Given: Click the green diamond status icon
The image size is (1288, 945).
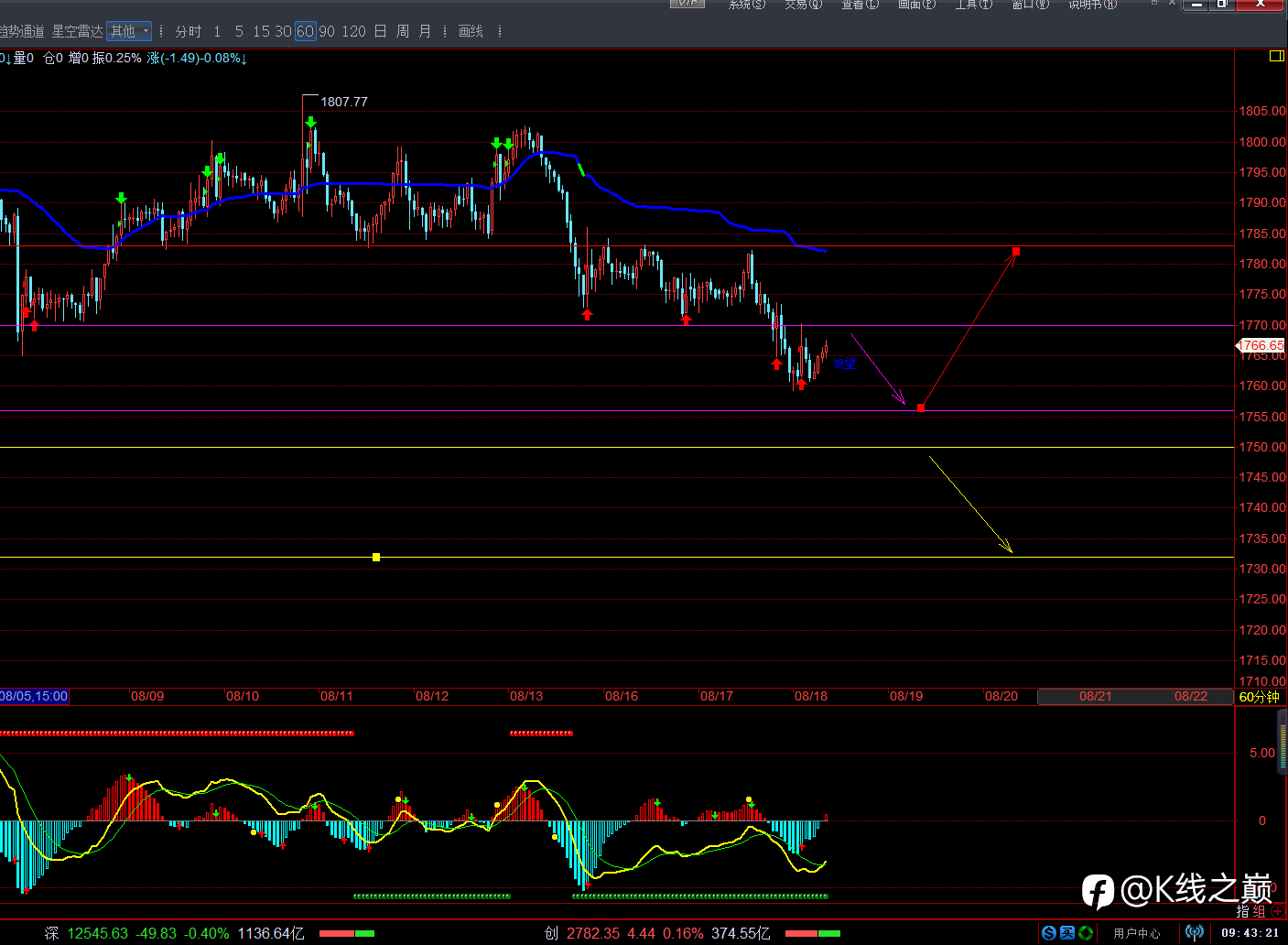Looking at the screenshot, I should point(1086,933).
